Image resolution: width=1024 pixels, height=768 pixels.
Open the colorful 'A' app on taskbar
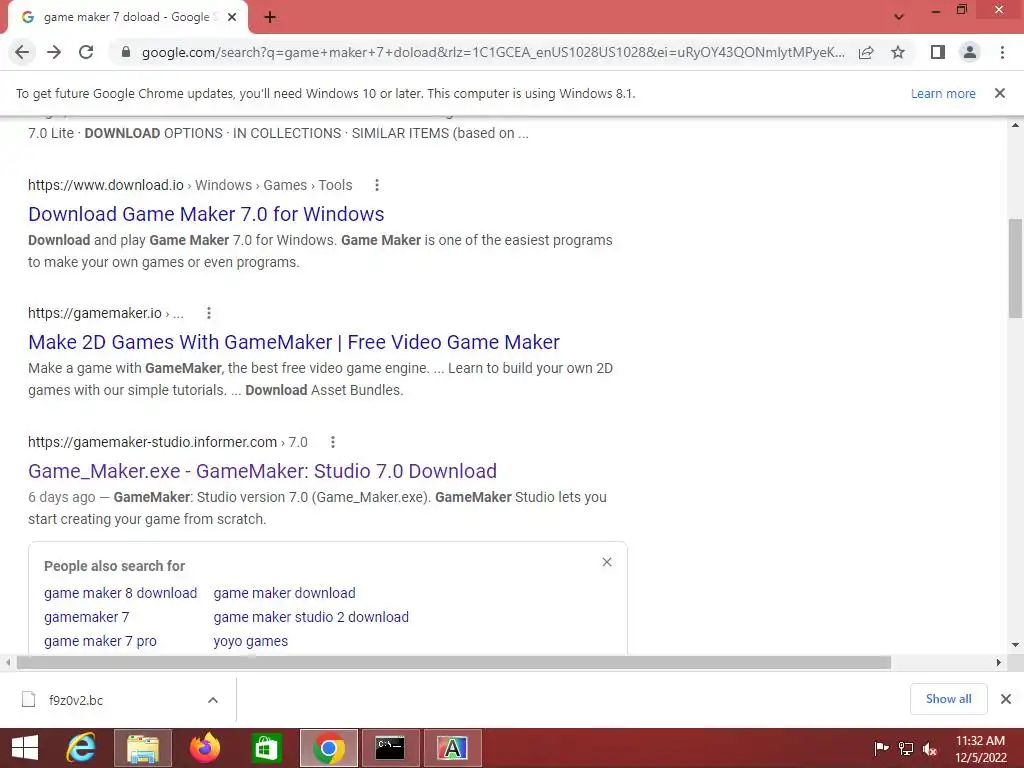tap(453, 748)
